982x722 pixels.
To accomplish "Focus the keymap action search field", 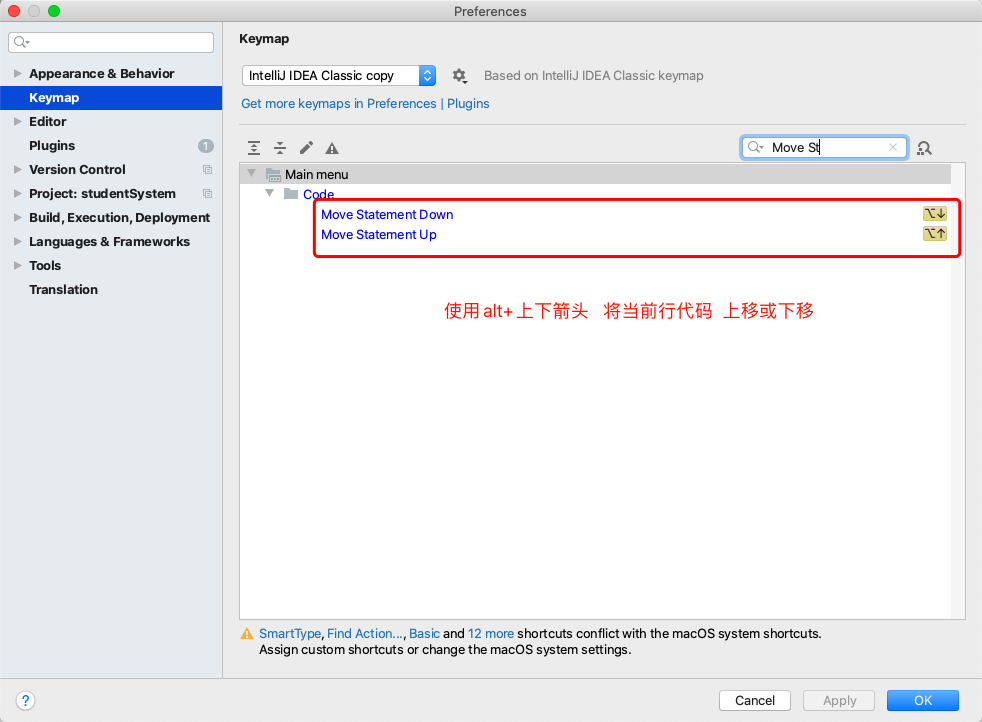I will point(824,147).
